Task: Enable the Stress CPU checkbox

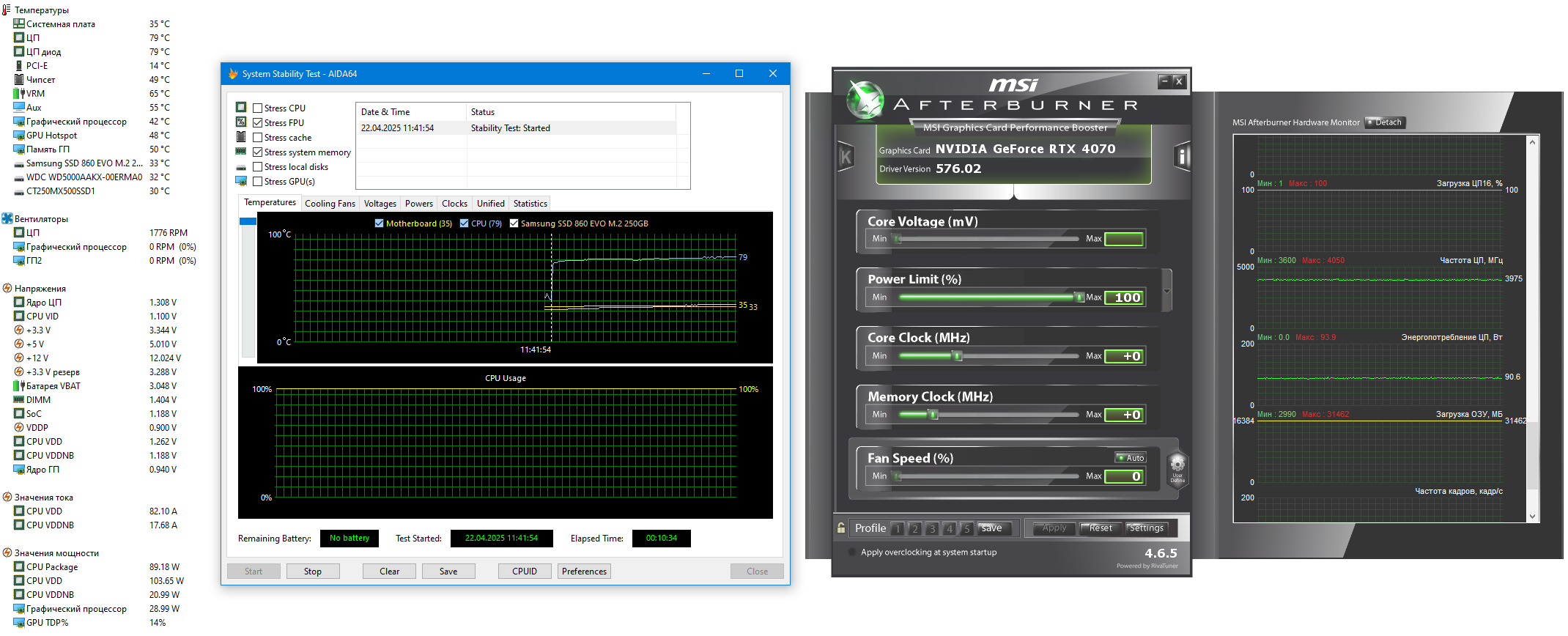Action: pos(257,108)
